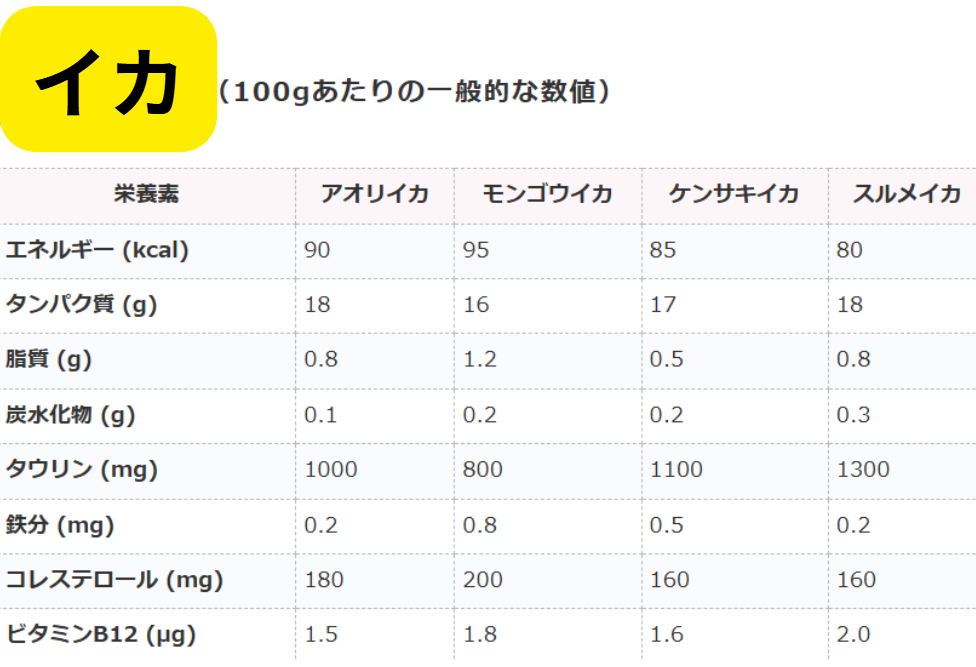Click the アオリイカ energy value 90
Viewport: 976px width, 667px height.
click(317, 250)
